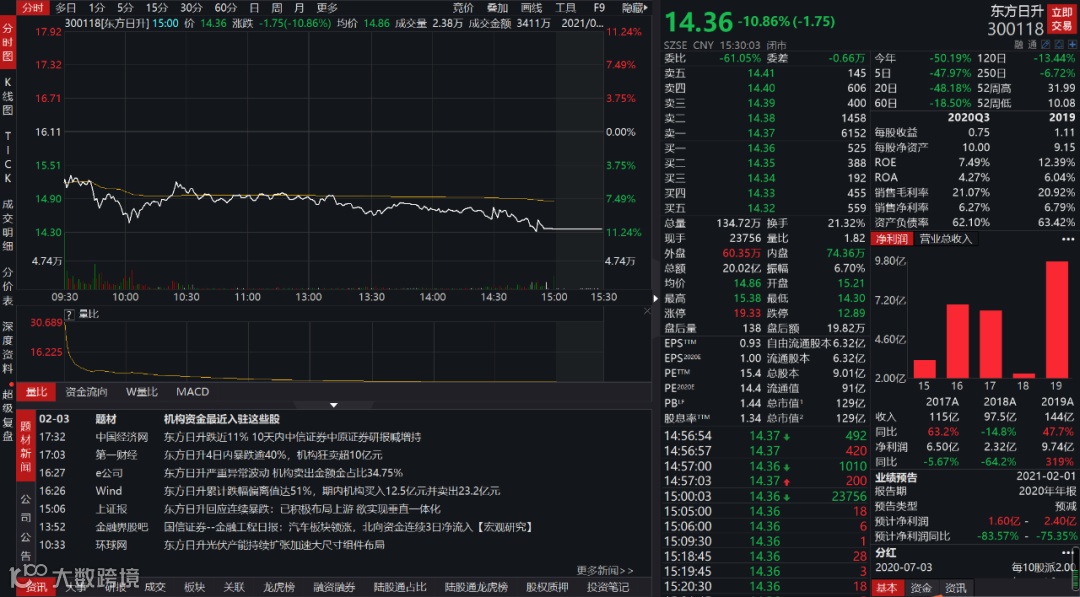This screenshot has height=597, width=1080.
Task: Switch to the monthly 月 chart
Action: 299,8
